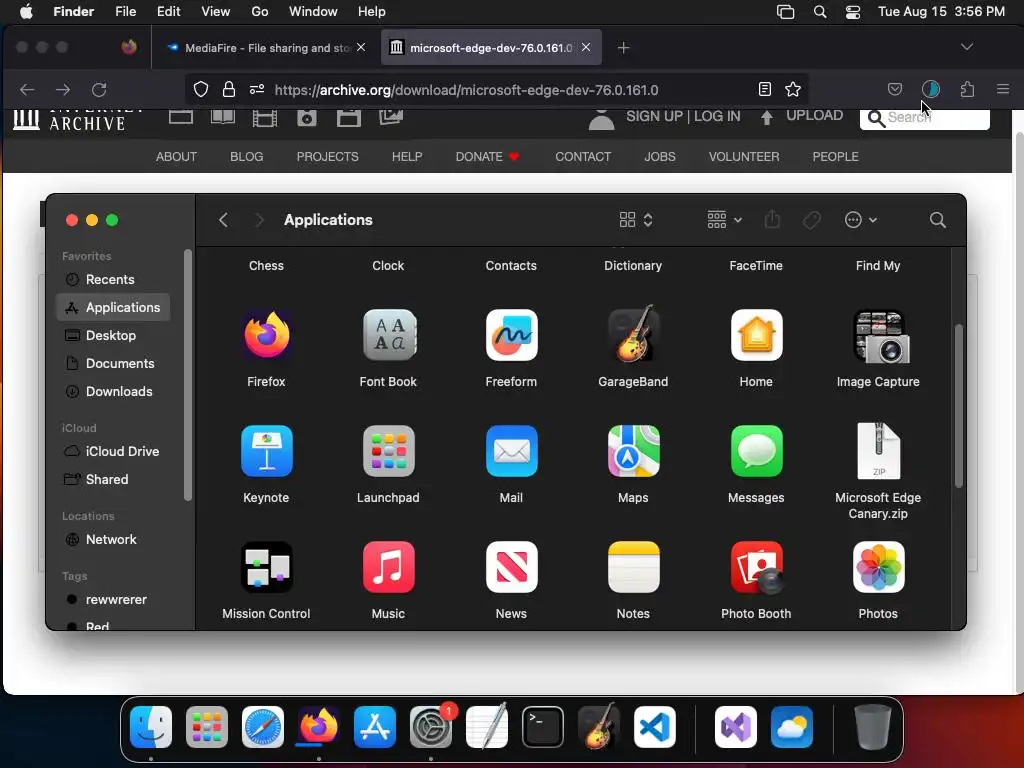Image resolution: width=1024 pixels, height=768 pixels.
Task: Open the Firefox Extensions puzzle icon
Action: 967,89
